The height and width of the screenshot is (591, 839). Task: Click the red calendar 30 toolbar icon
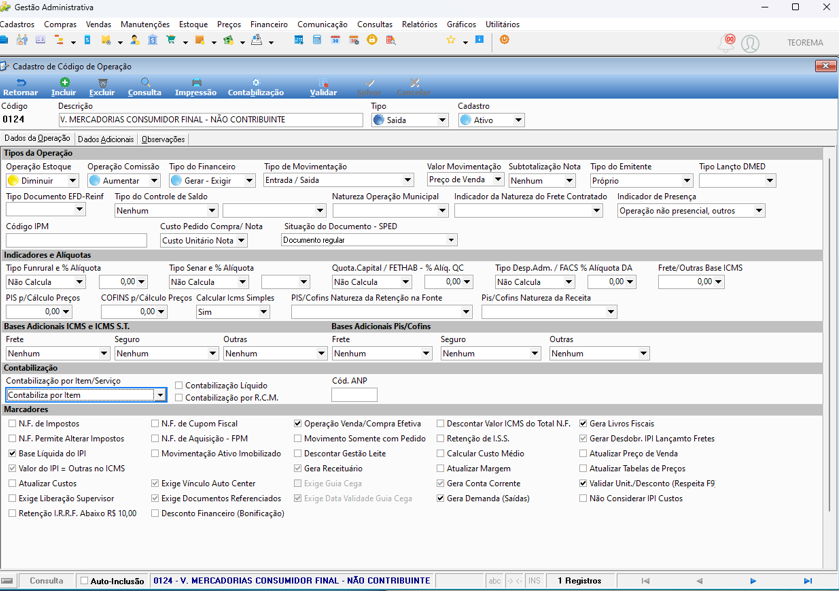coord(335,40)
